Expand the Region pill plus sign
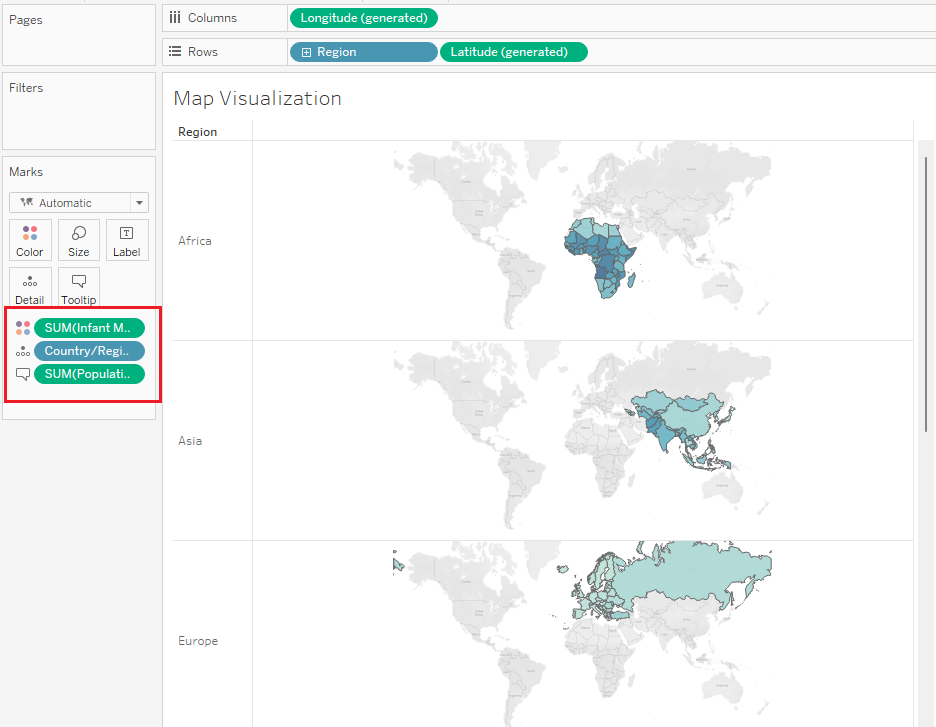This screenshot has width=936, height=727. tap(307, 52)
